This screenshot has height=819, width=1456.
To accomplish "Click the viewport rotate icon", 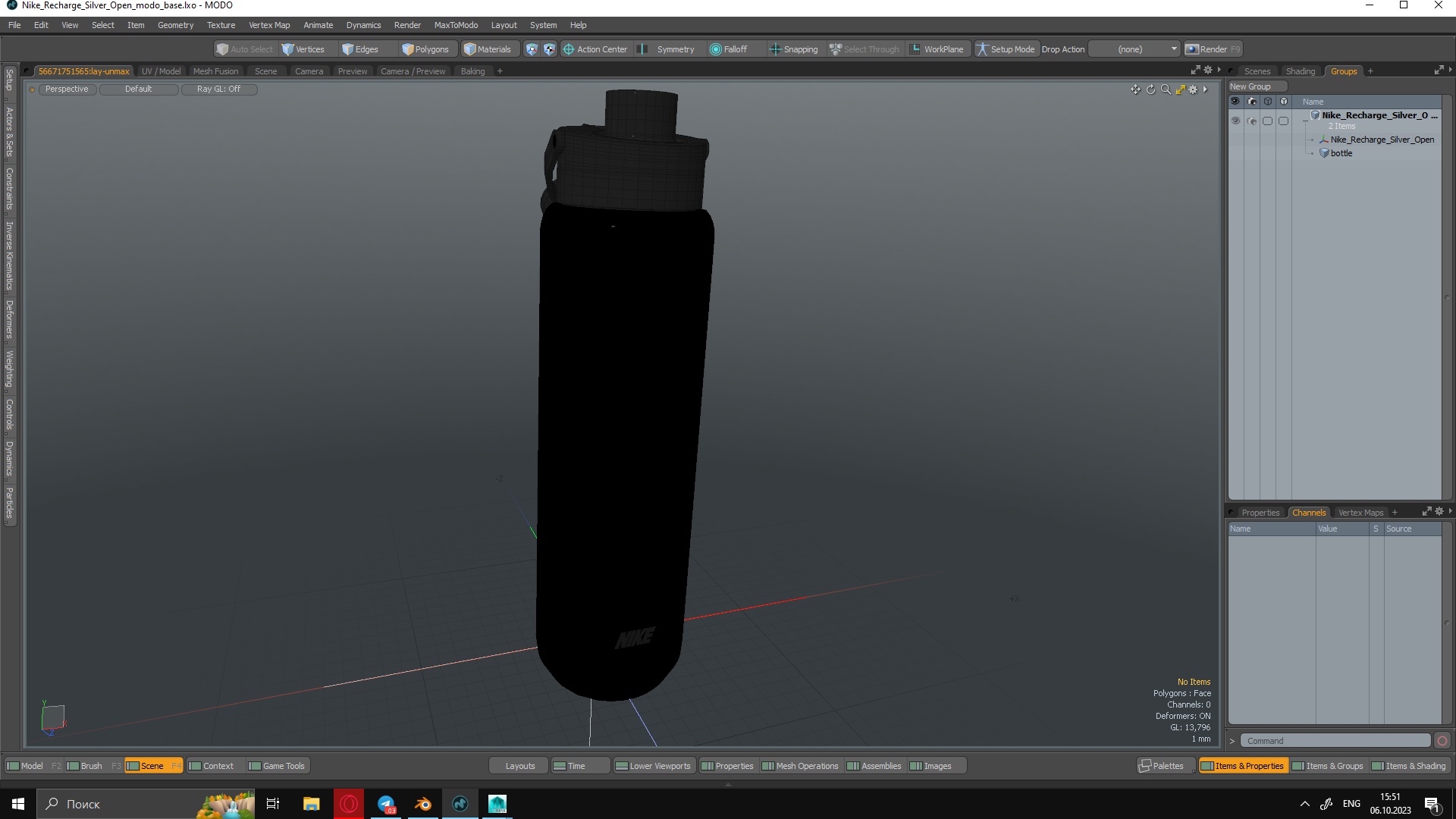I will tap(1150, 89).
